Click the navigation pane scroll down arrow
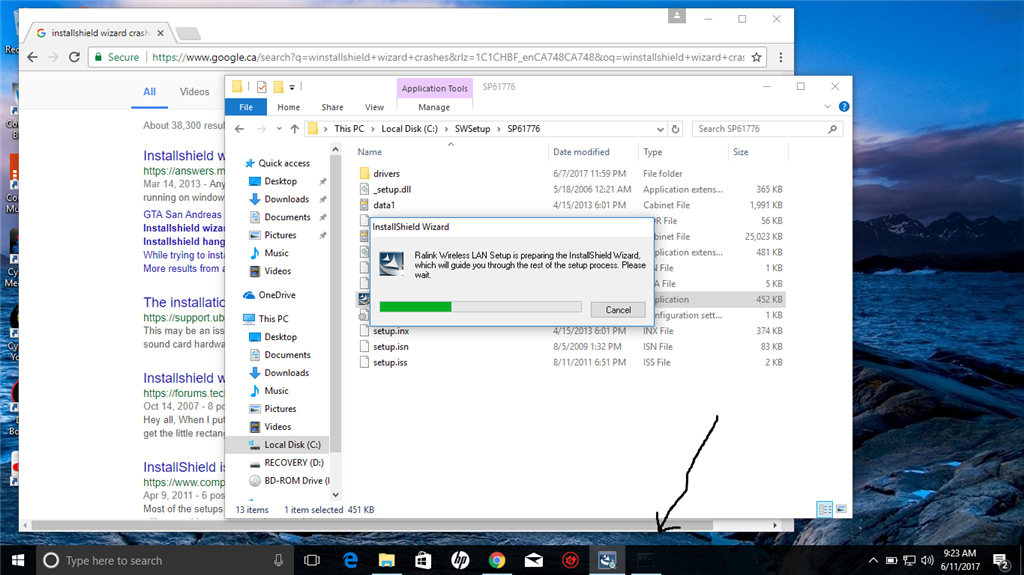The image size is (1024, 575). [x=336, y=495]
